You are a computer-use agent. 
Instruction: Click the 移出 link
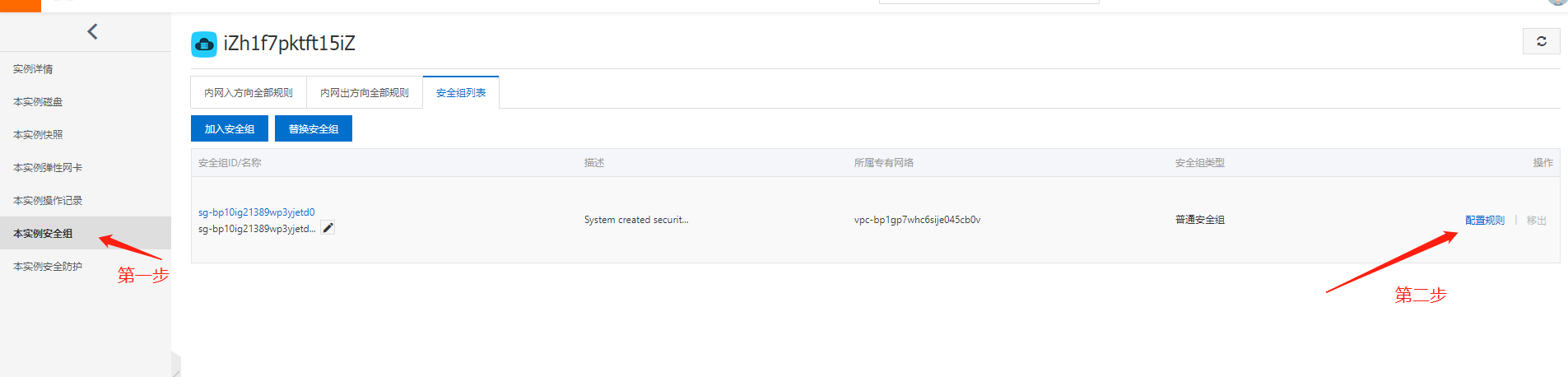point(1537,220)
